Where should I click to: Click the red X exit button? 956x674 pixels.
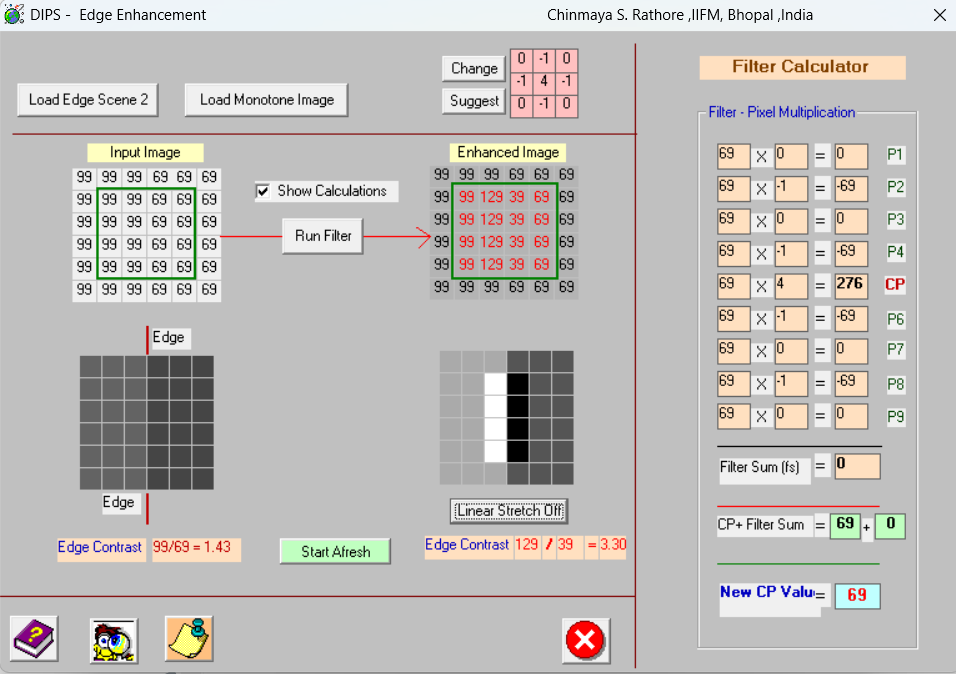(586, 640)
